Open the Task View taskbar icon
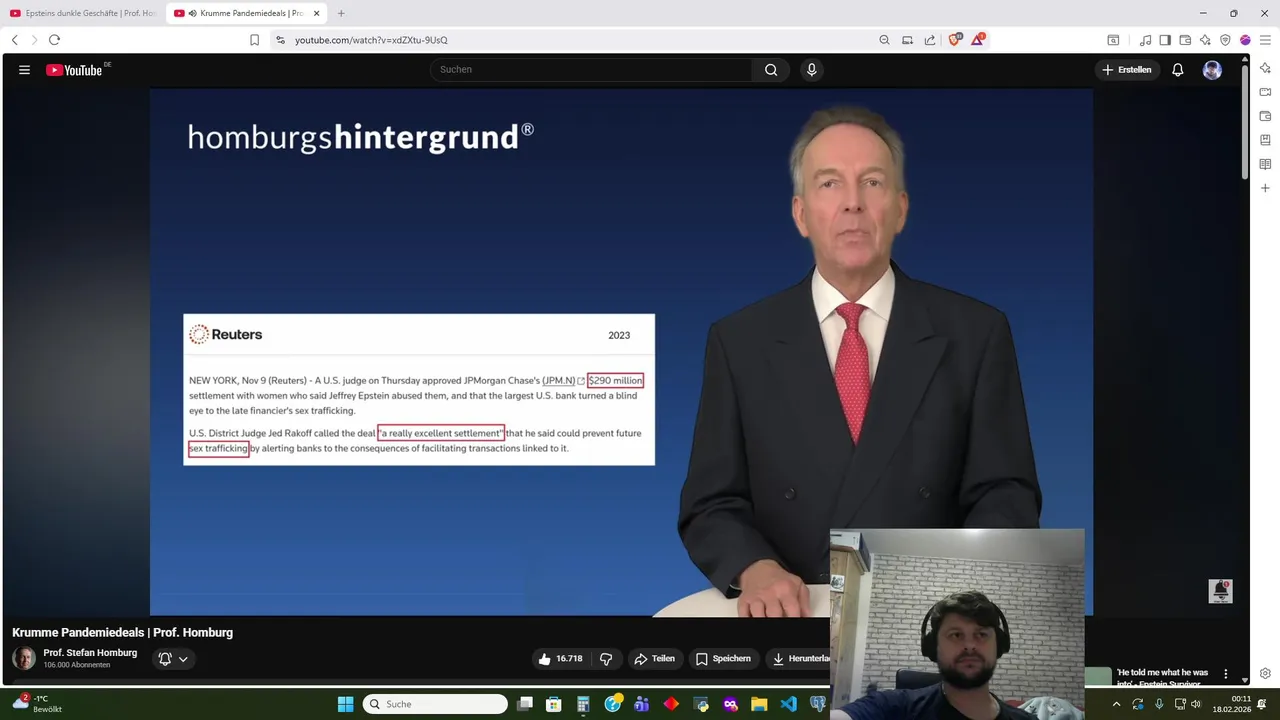Screen dimensions: 1280x720 pos(525,704)
